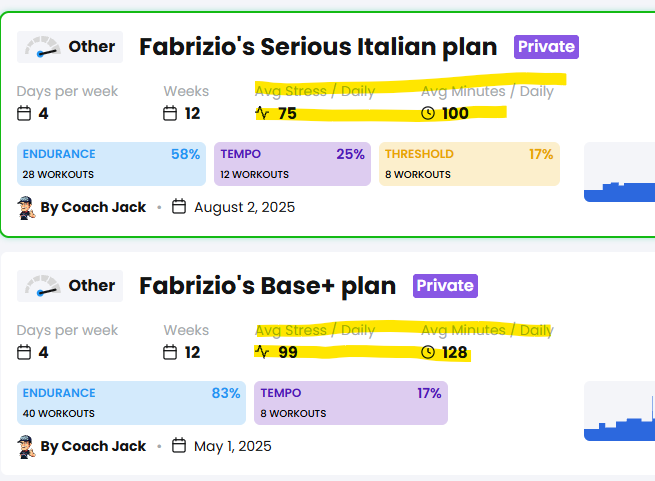655x481 pixels.
Task: Click the clock icon next to 100 minutes
Action: point(428,113)
